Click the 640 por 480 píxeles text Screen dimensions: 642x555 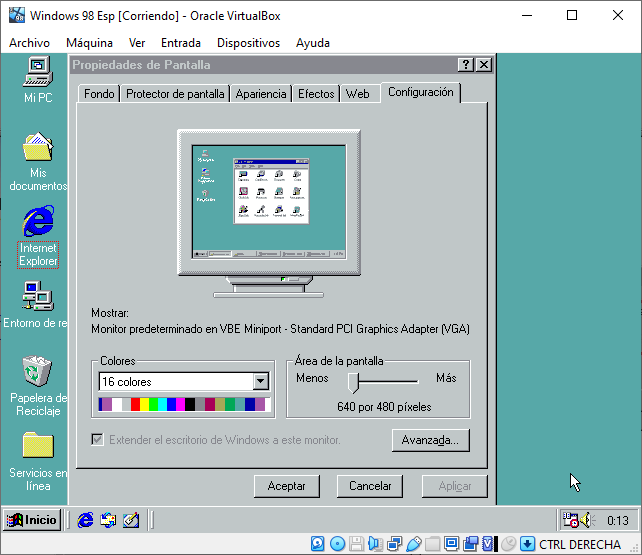(384, 407)
